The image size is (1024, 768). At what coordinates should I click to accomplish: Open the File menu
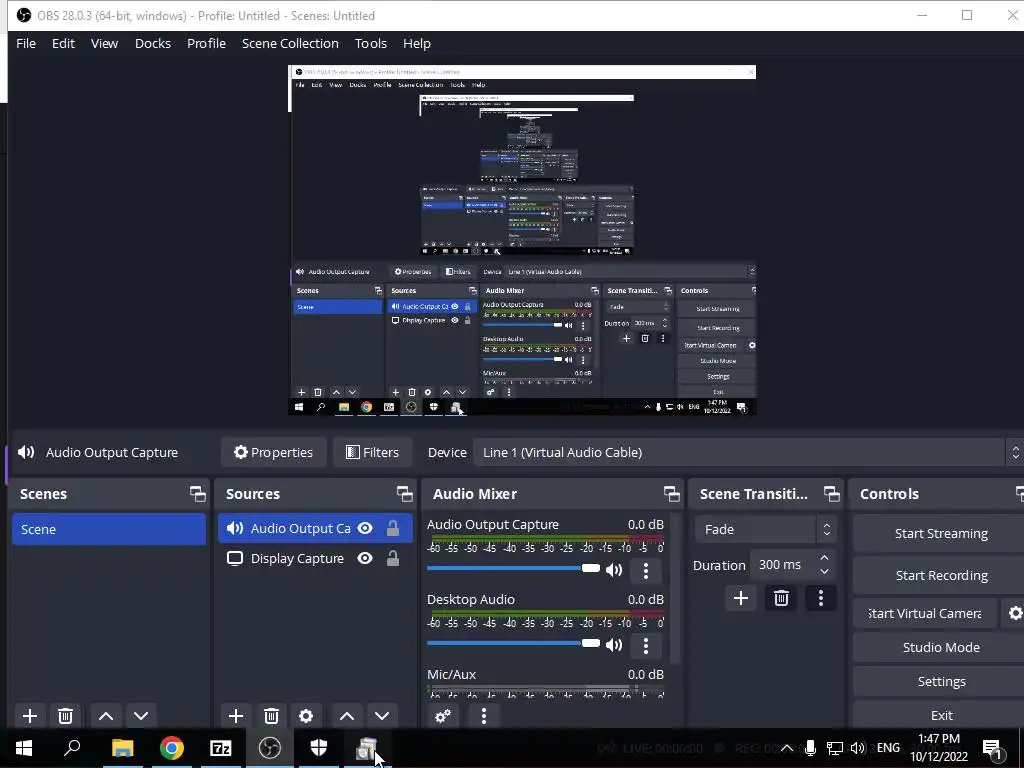pyautogui.click(x=26, y=44)
